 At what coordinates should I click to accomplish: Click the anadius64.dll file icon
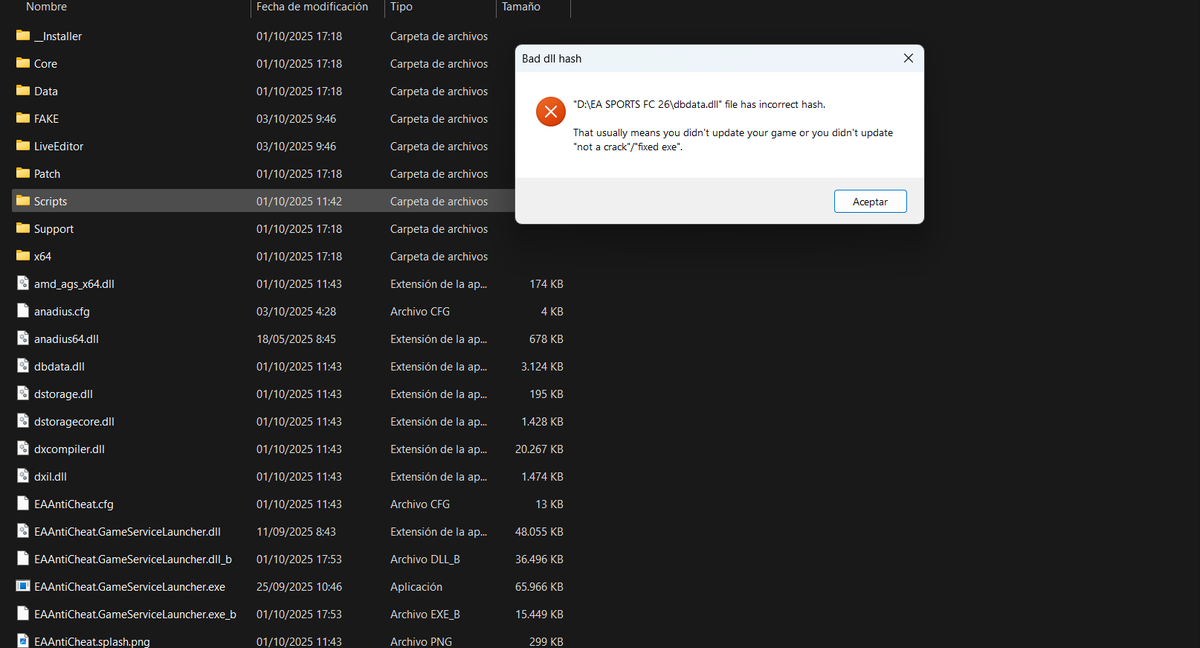click(x=23, y=339)
